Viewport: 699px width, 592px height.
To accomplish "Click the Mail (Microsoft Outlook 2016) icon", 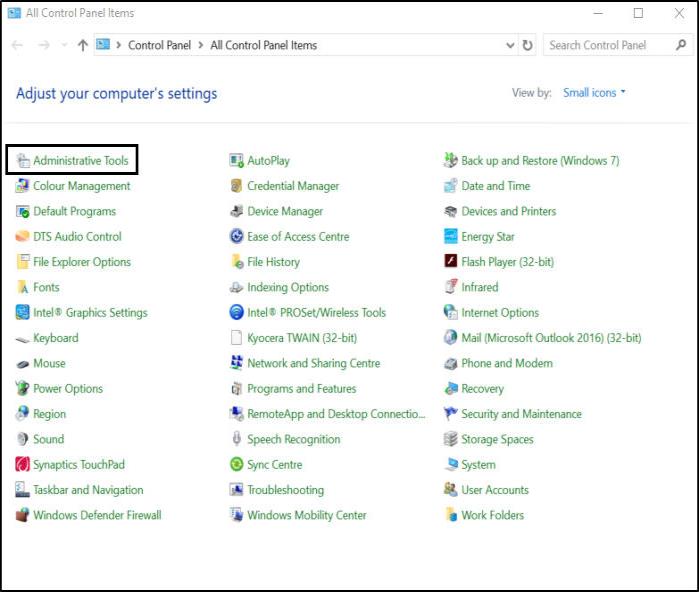I will (452, 338).
